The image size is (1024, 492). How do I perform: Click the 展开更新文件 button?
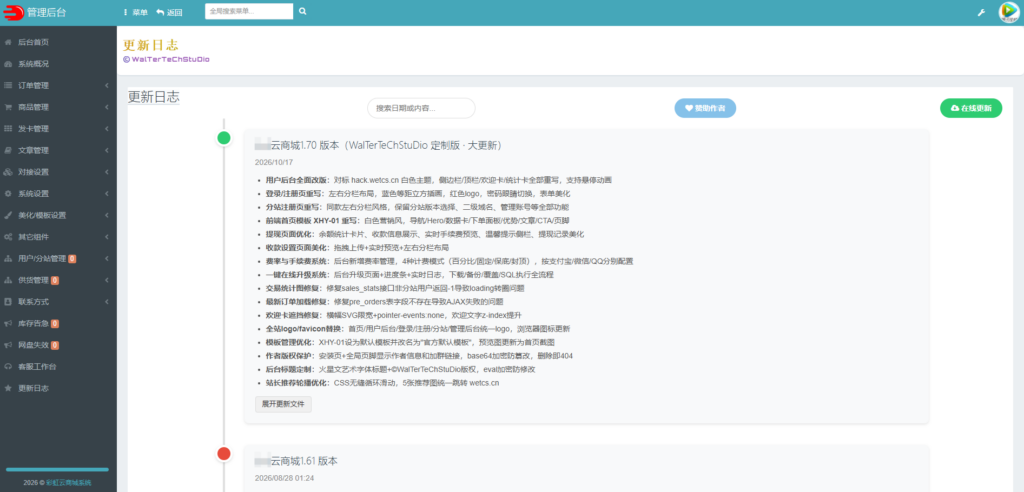pyautogui.click(x=283, y=404)
